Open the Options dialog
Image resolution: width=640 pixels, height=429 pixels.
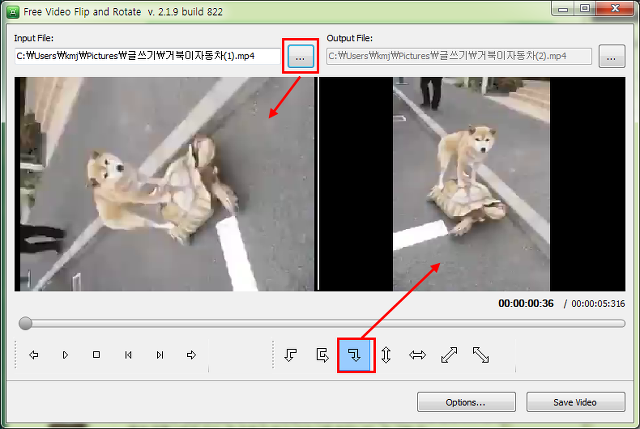[x=466, y=402]
